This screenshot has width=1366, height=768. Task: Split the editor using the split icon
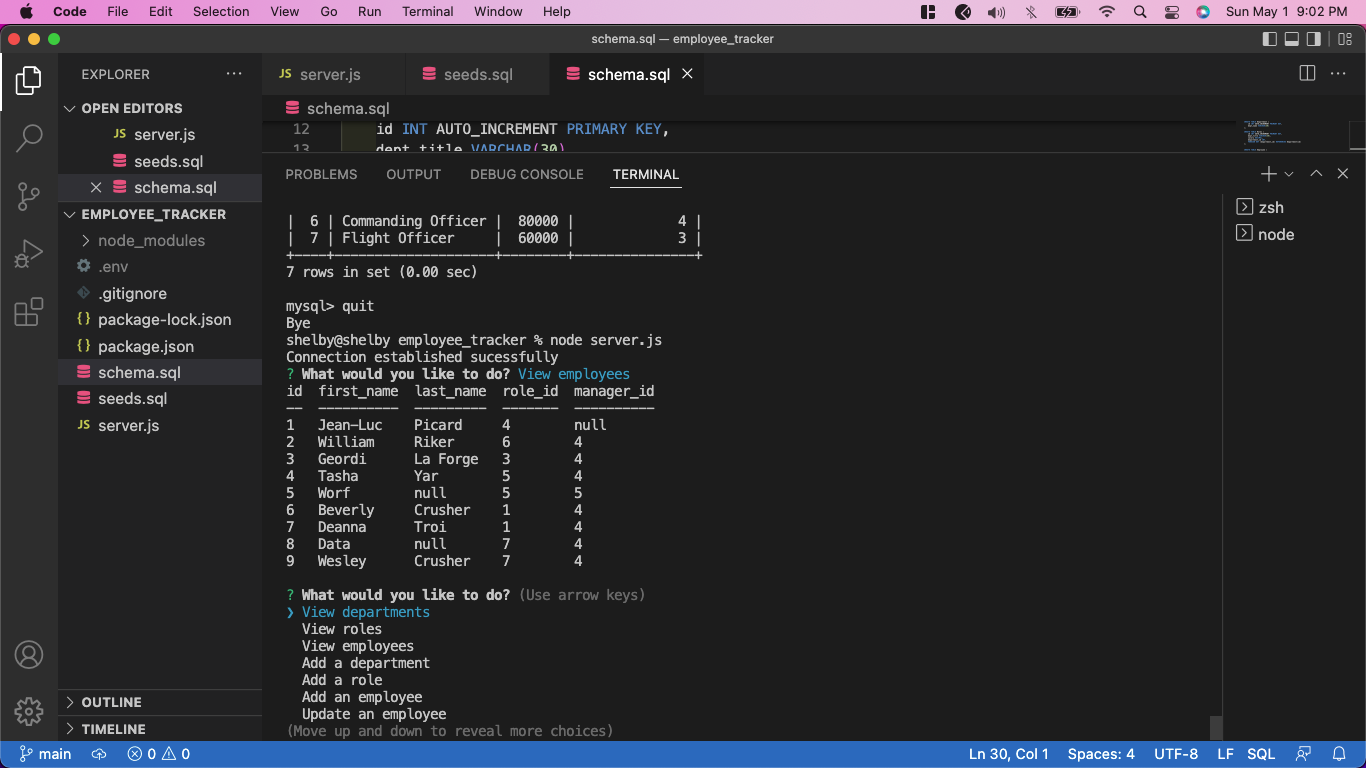(1307, 73)
